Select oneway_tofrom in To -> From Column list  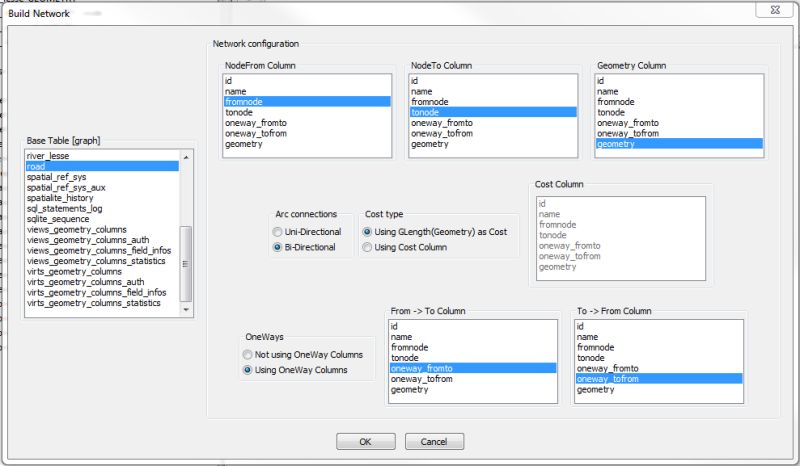pos(659,379)
